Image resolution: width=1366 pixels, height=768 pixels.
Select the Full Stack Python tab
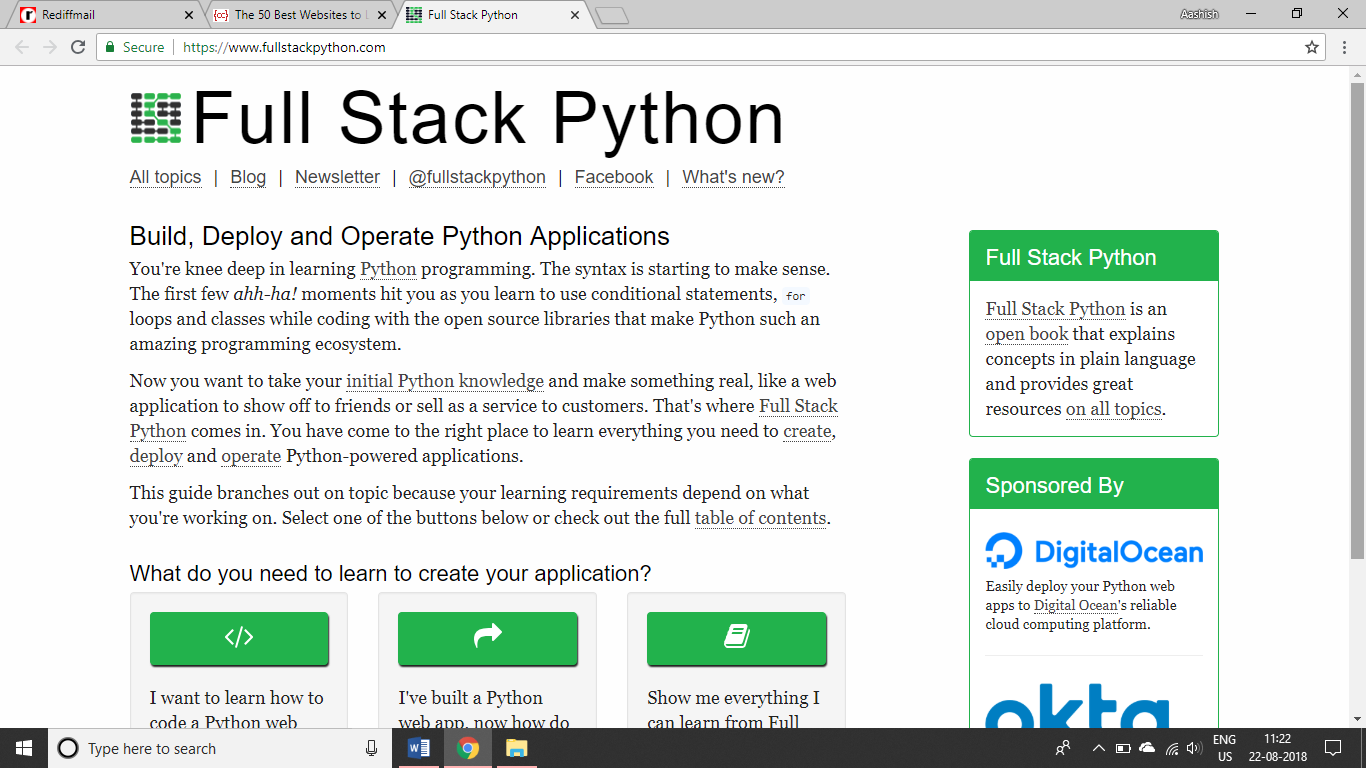pyautogui.click(x=491, y=15)
